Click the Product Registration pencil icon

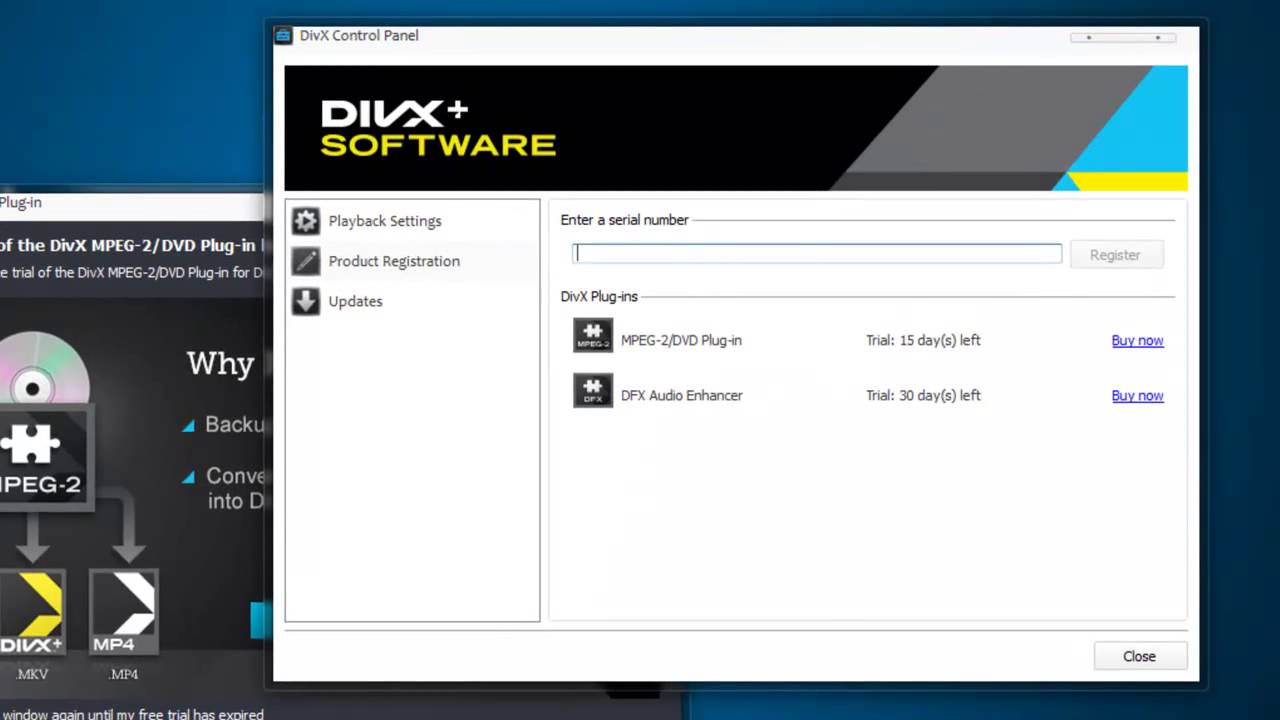click(306, 261)
